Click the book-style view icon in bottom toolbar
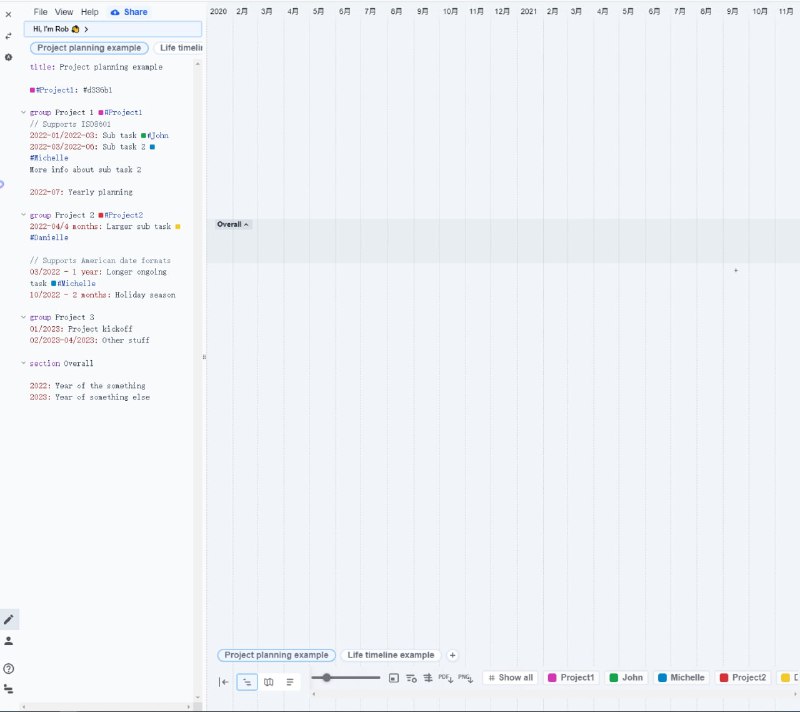800x712 pixels. click(x=268, y=681)
